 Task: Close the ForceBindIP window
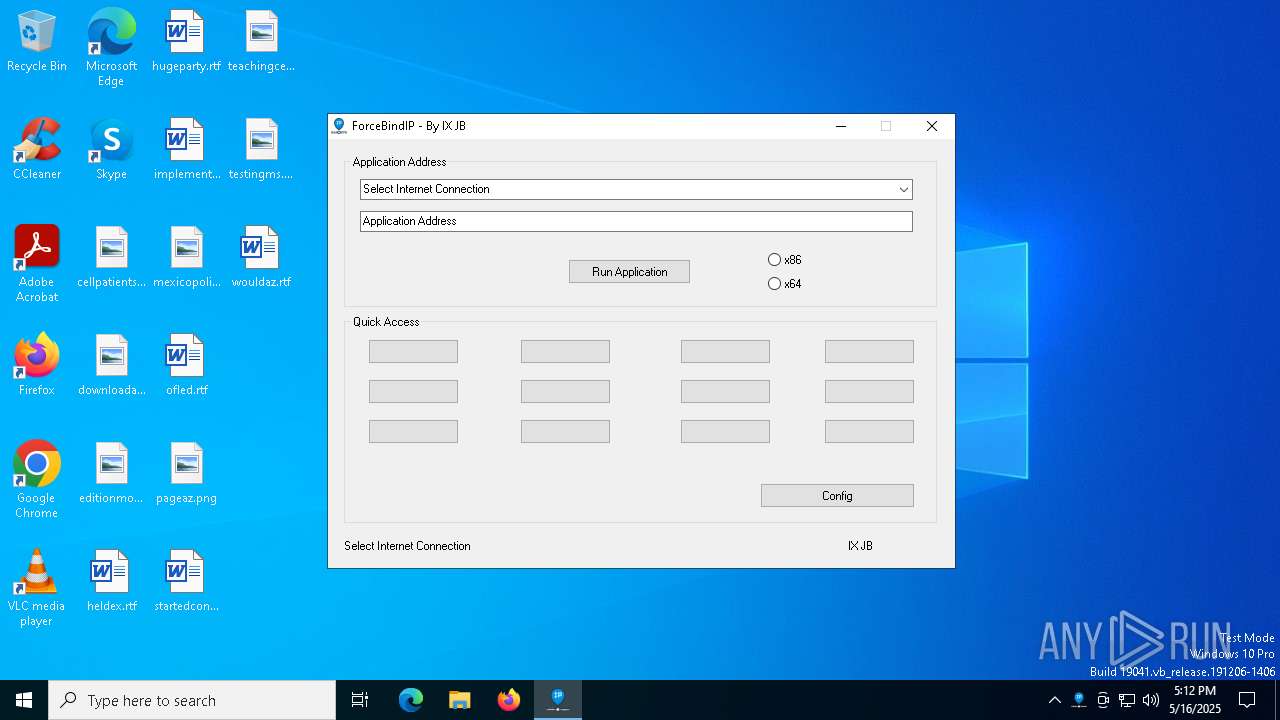[932, 126]
